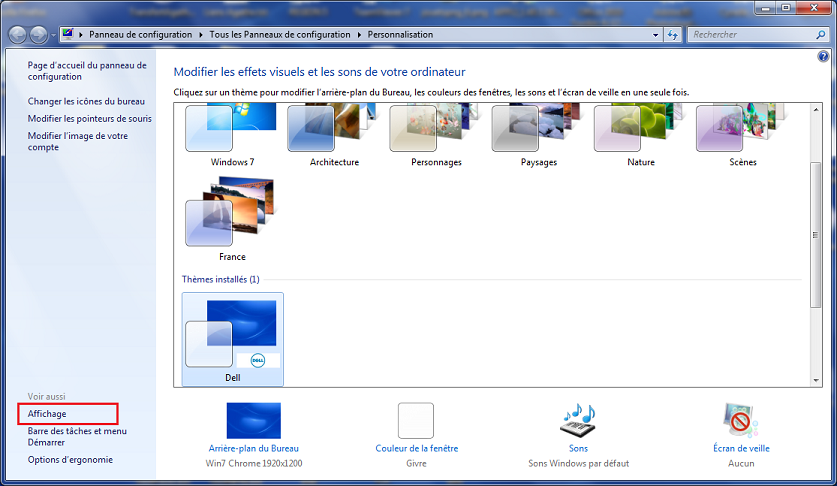
Task: Open the 'Écran de veille' link
Action: (741, 449)
